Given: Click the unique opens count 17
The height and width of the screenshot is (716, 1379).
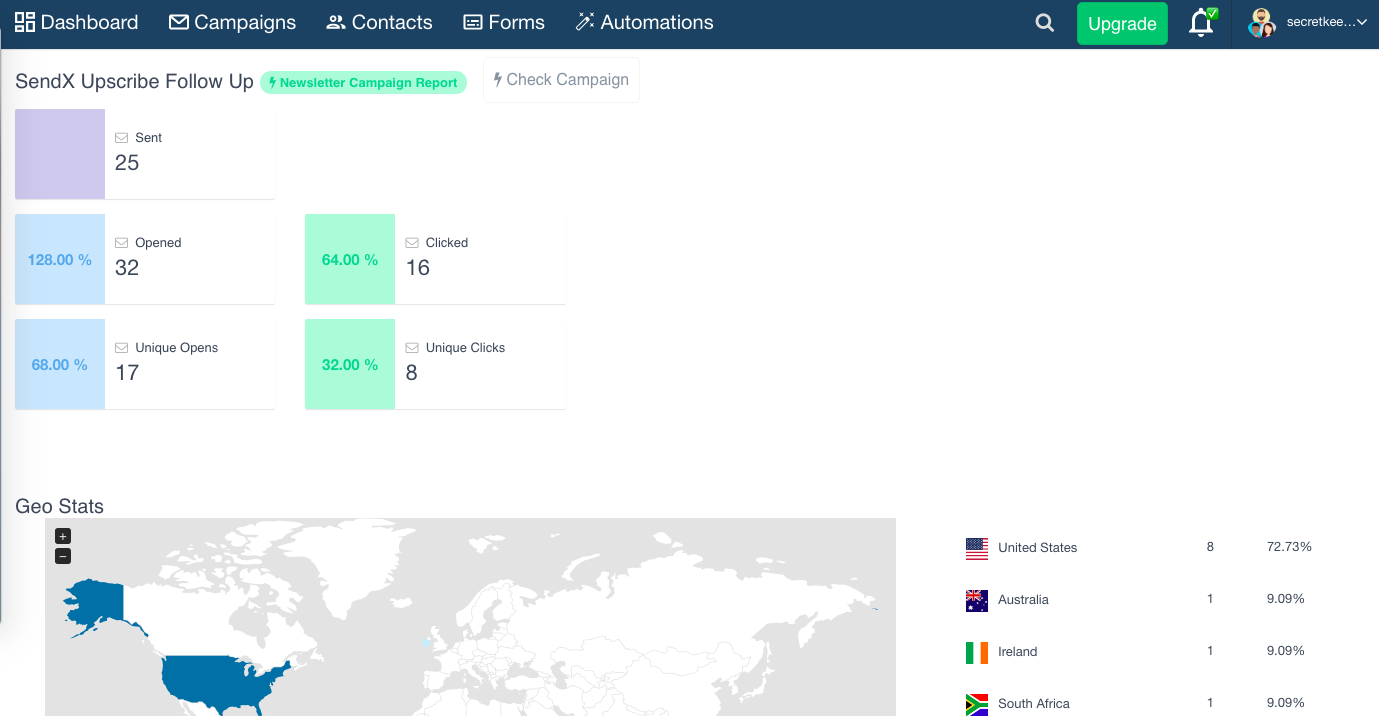Looking at the screenshot, I should 127,373.
